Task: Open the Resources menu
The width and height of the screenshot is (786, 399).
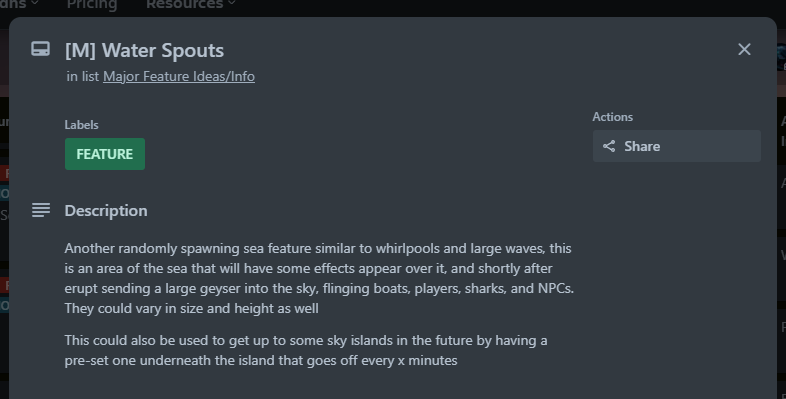Action: tap(184, 5)
